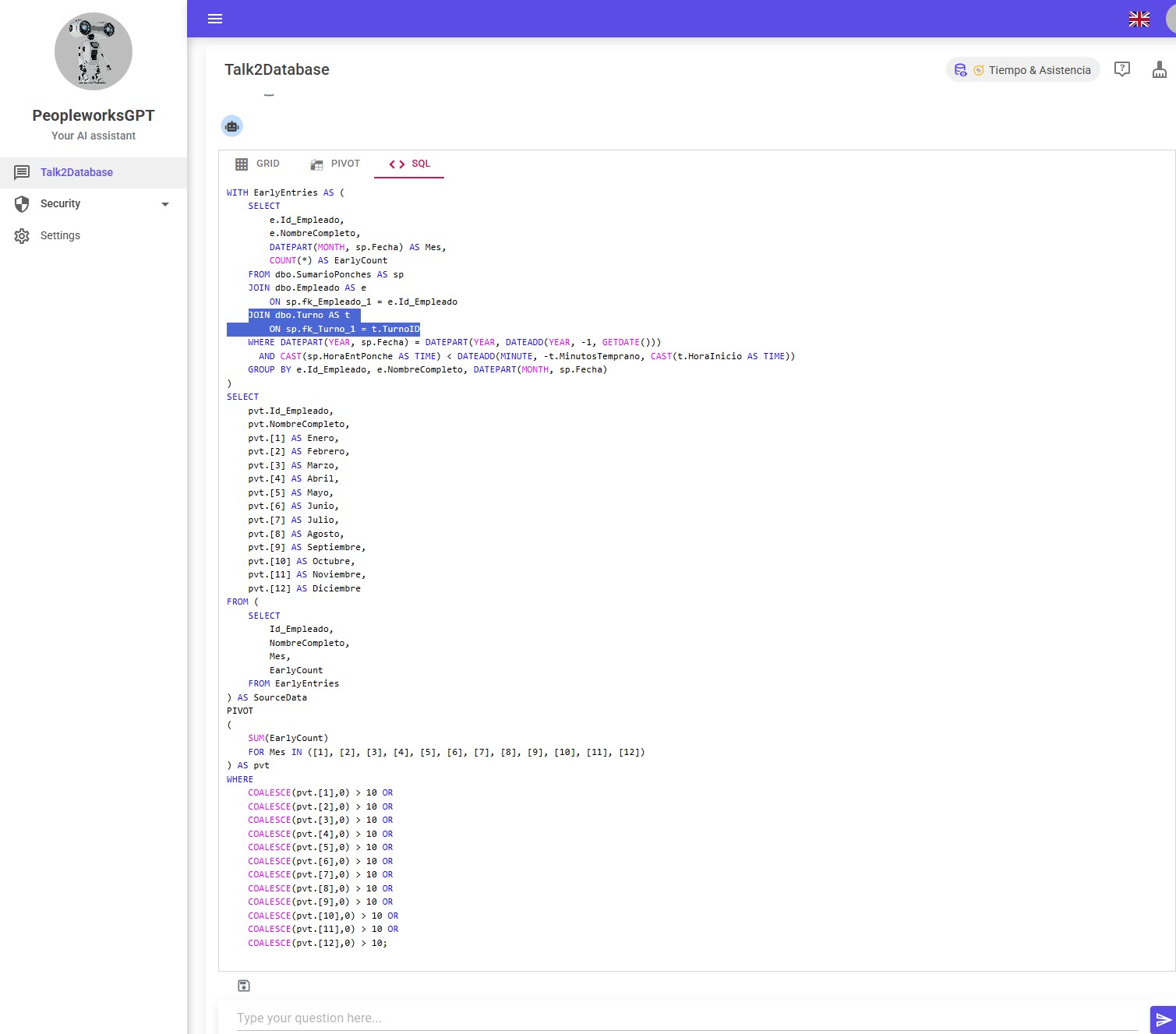Click highlighted 'JOIN dbo.Turno AS t' line

tap(299, 315)
